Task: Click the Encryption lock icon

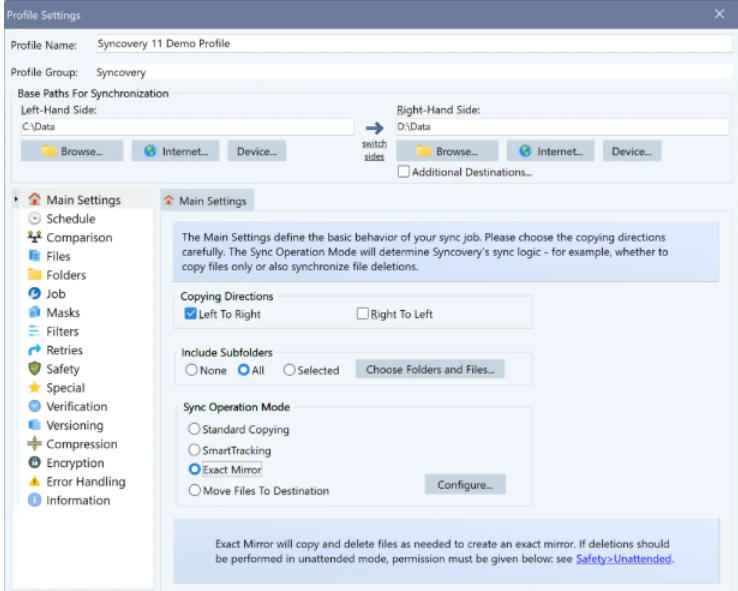Action: tap(34, 463)
